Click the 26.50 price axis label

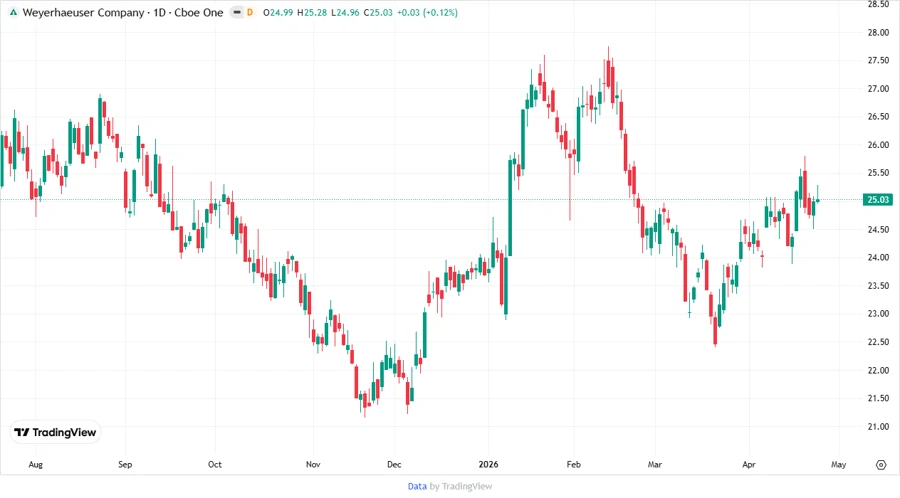(878, 117)
